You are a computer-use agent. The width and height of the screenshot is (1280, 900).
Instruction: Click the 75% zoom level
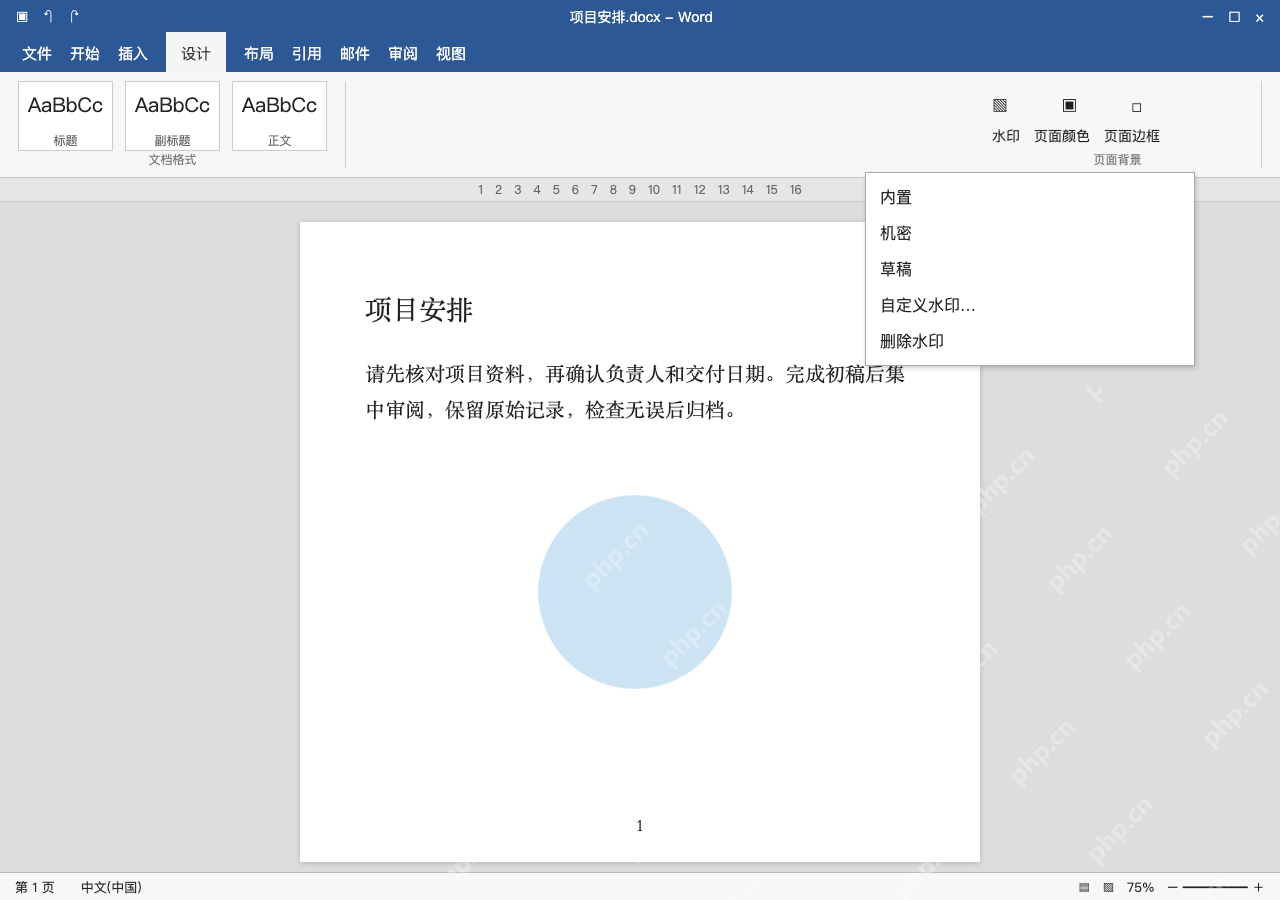tap(1140, 887)
